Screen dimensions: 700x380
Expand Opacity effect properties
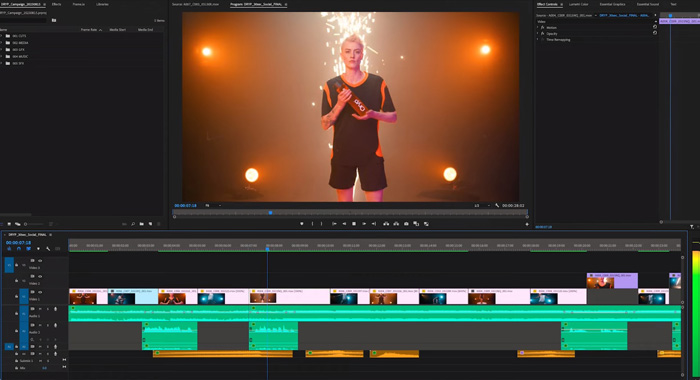[538, 33]
